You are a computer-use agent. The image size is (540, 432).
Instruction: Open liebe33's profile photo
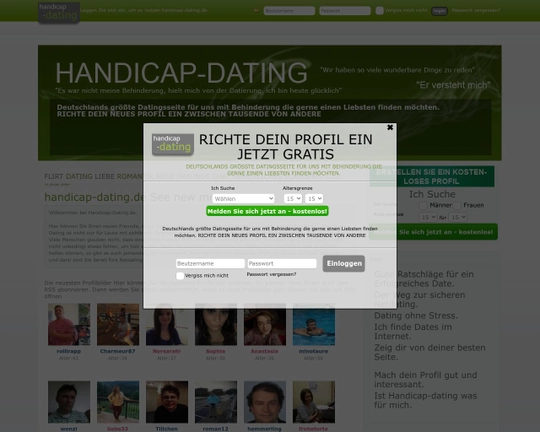click(118, 402)
